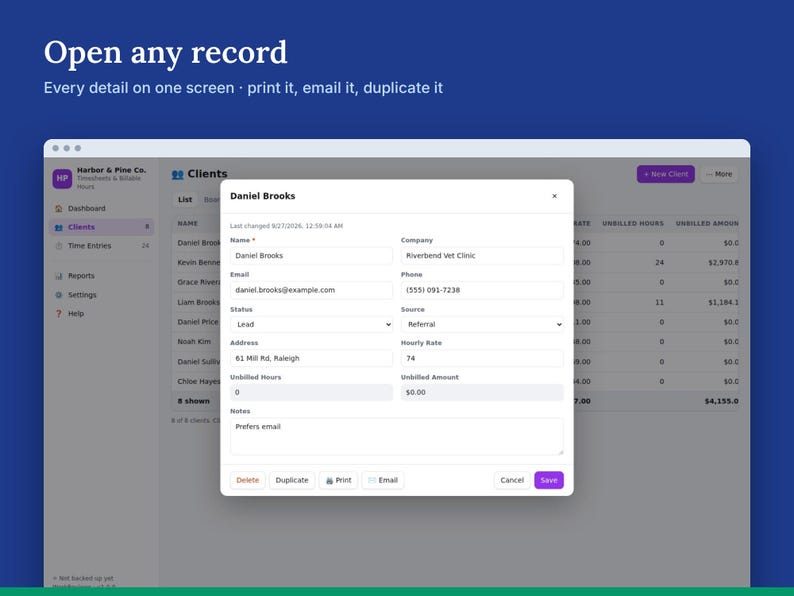Viewport: 794px width, 596px height.
Task: Click the Reports chart icon
Action: 59,276
